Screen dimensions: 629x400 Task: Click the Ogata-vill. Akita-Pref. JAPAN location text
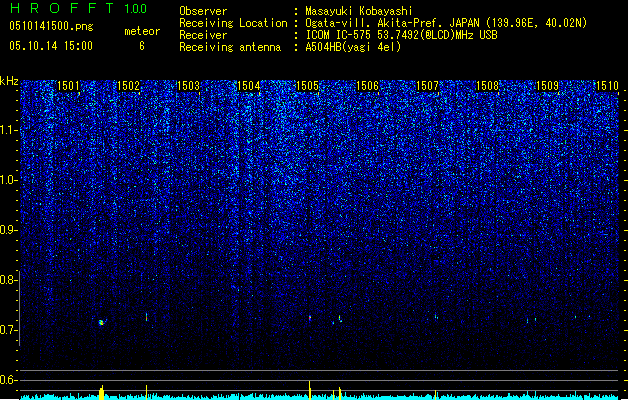(x=446, y=23)
